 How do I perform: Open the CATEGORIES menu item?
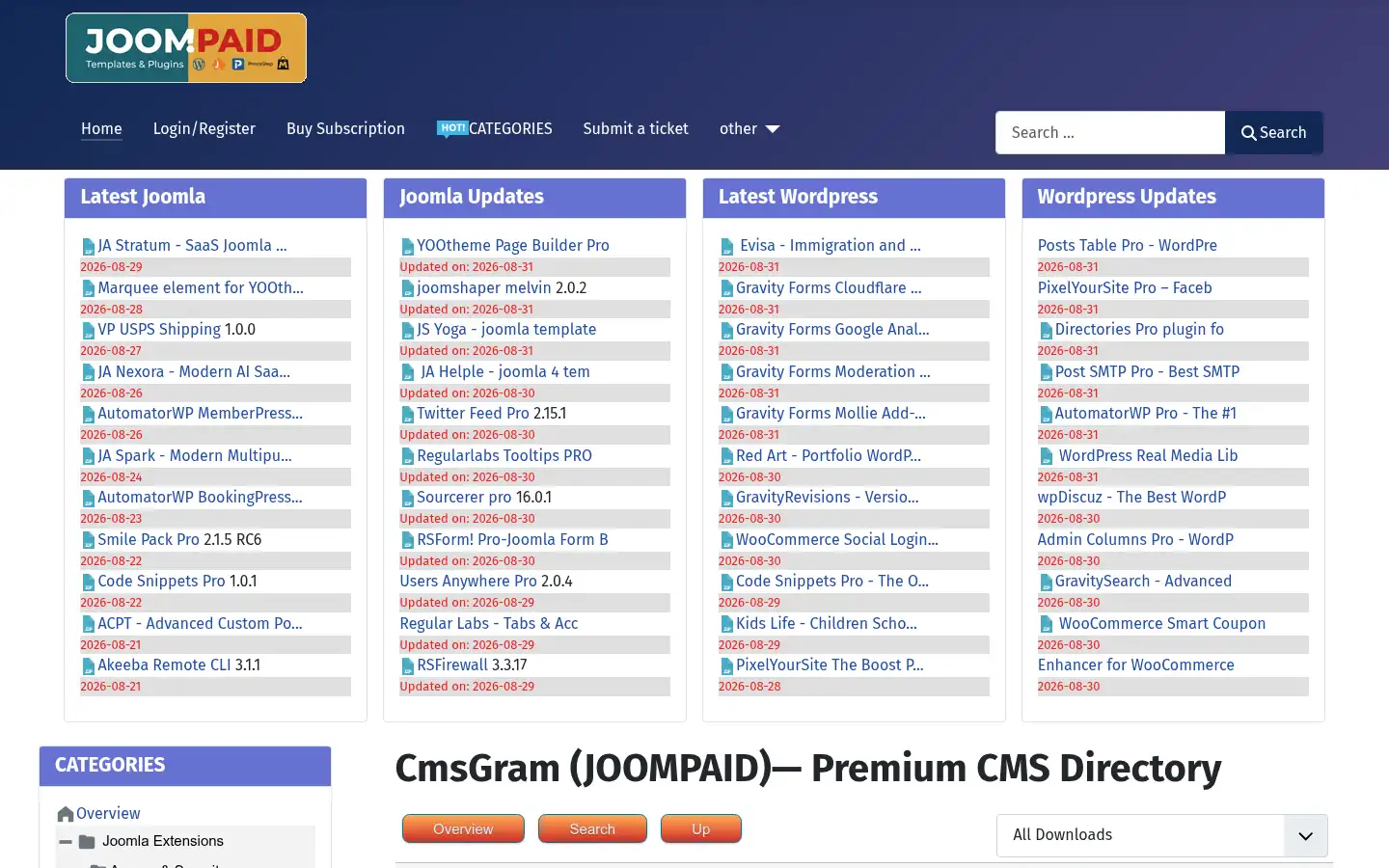pyautogui.click(x=510, y=128)
